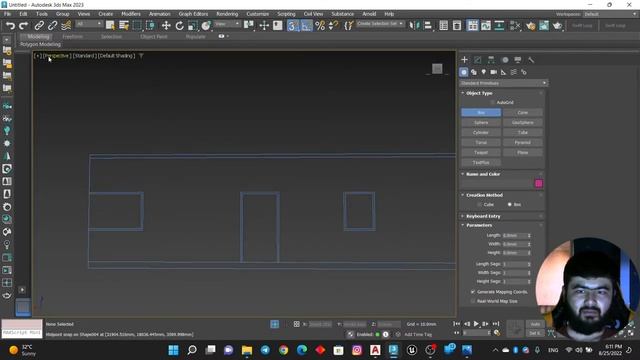Image resolution: width=640 pixels, height=360 pixels.
Task: Open the Rendering menu
Action: tap(227, 14)
